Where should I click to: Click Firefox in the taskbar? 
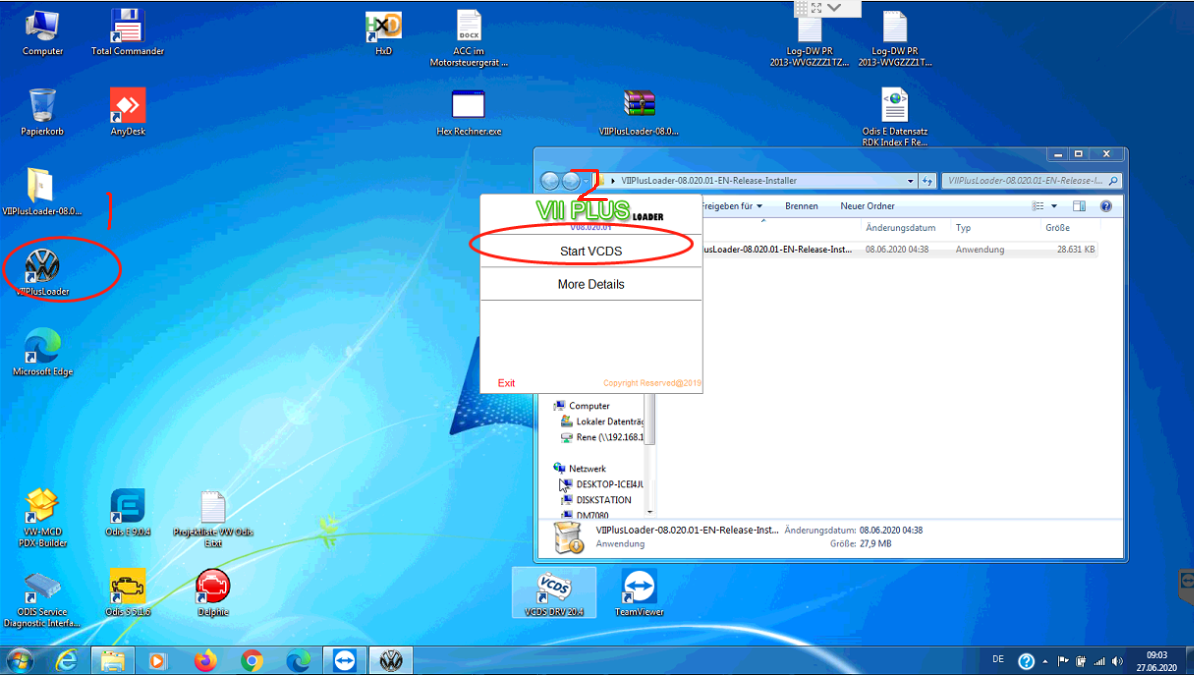pyautogui.click(x=206, y=661)
